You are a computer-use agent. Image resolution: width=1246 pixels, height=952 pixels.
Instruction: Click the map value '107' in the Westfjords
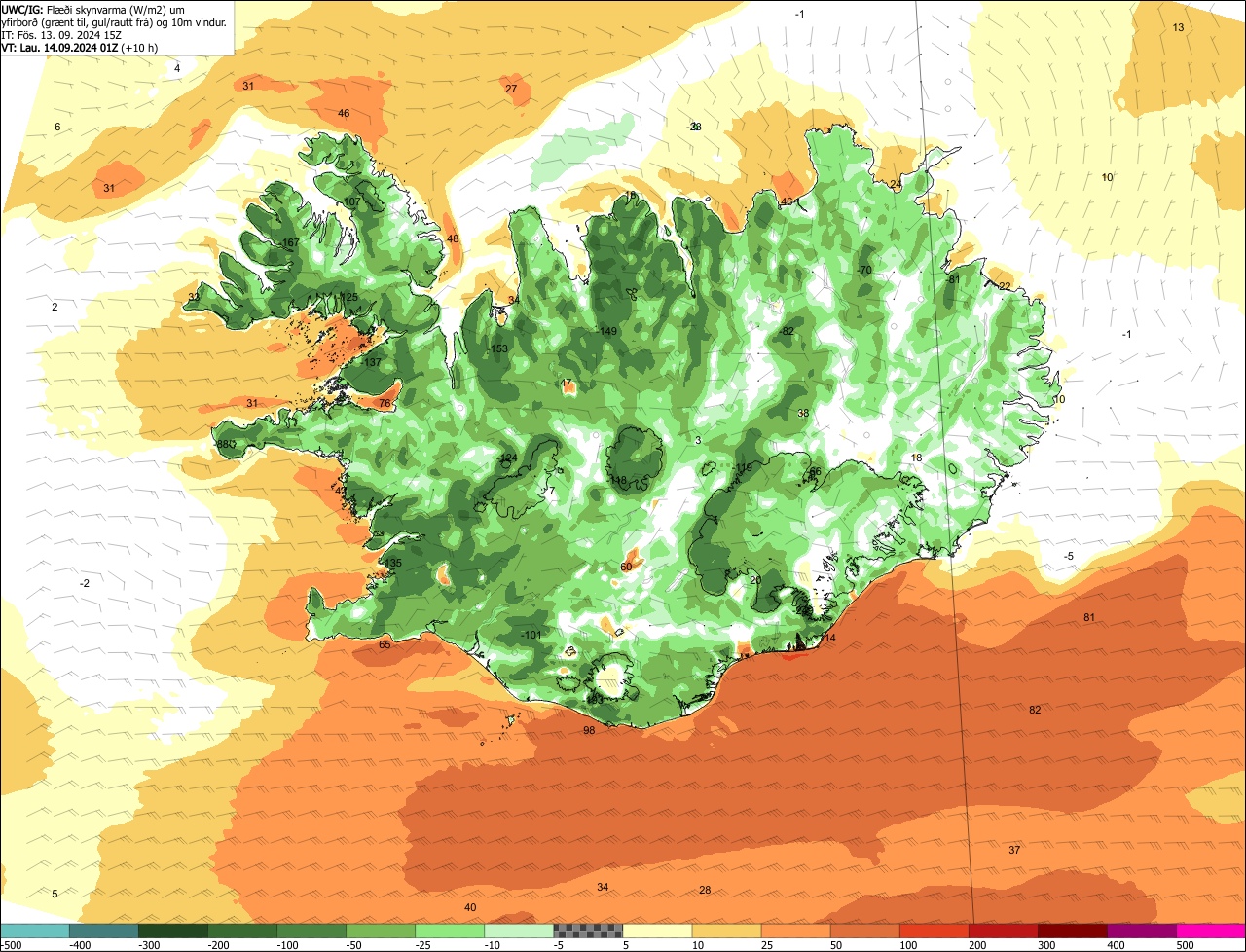click(x=350, y=201)
